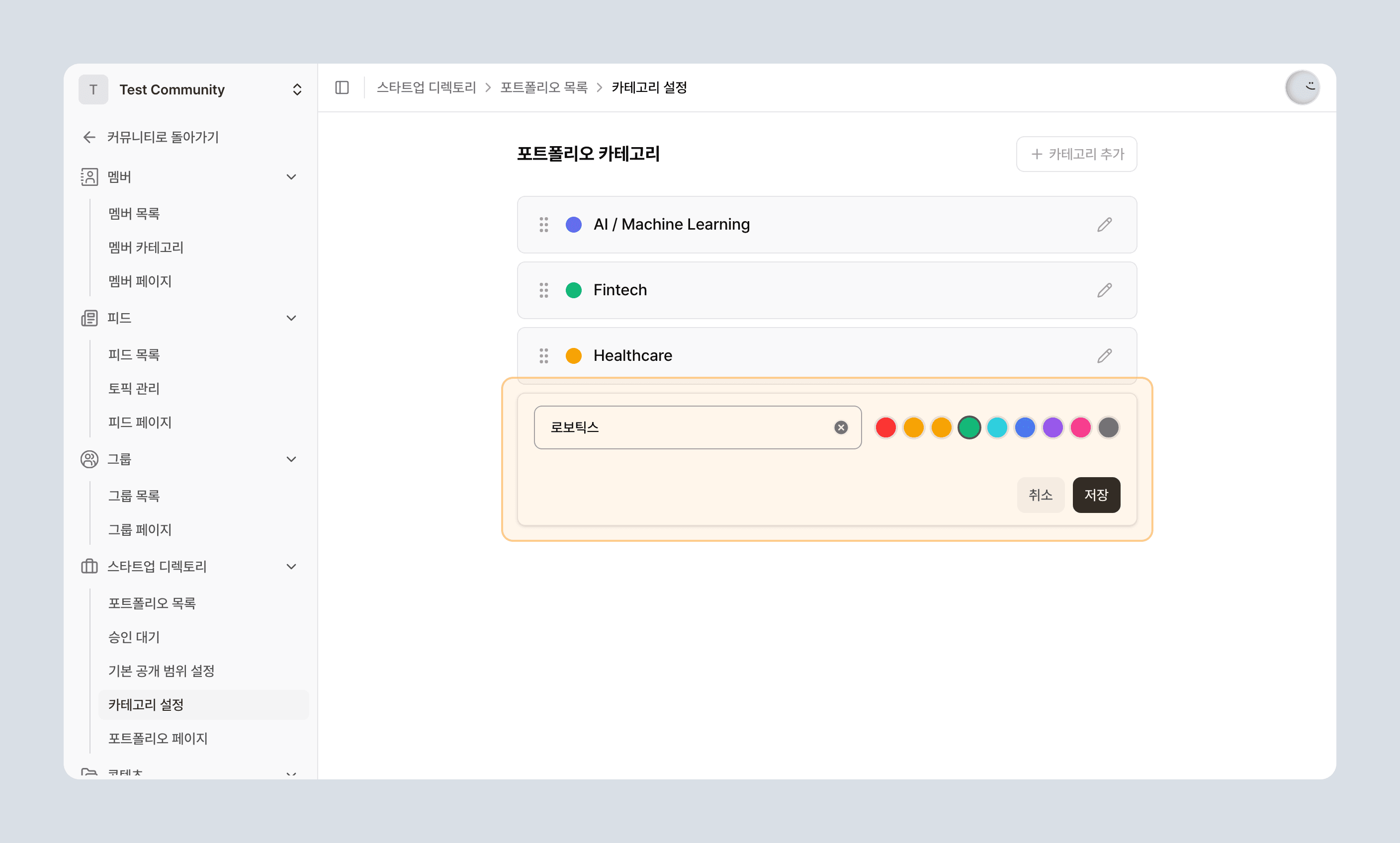Go to 그룹 페이지

[x=140, y=529]
